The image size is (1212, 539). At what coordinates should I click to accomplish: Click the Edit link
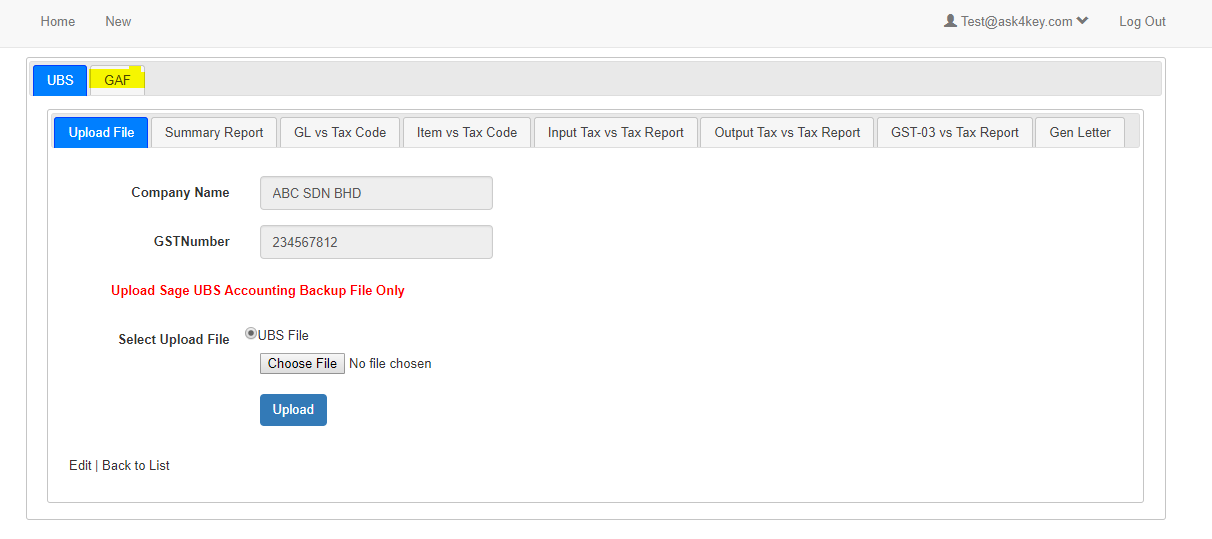pyautogui.click(x=80, y=465)
